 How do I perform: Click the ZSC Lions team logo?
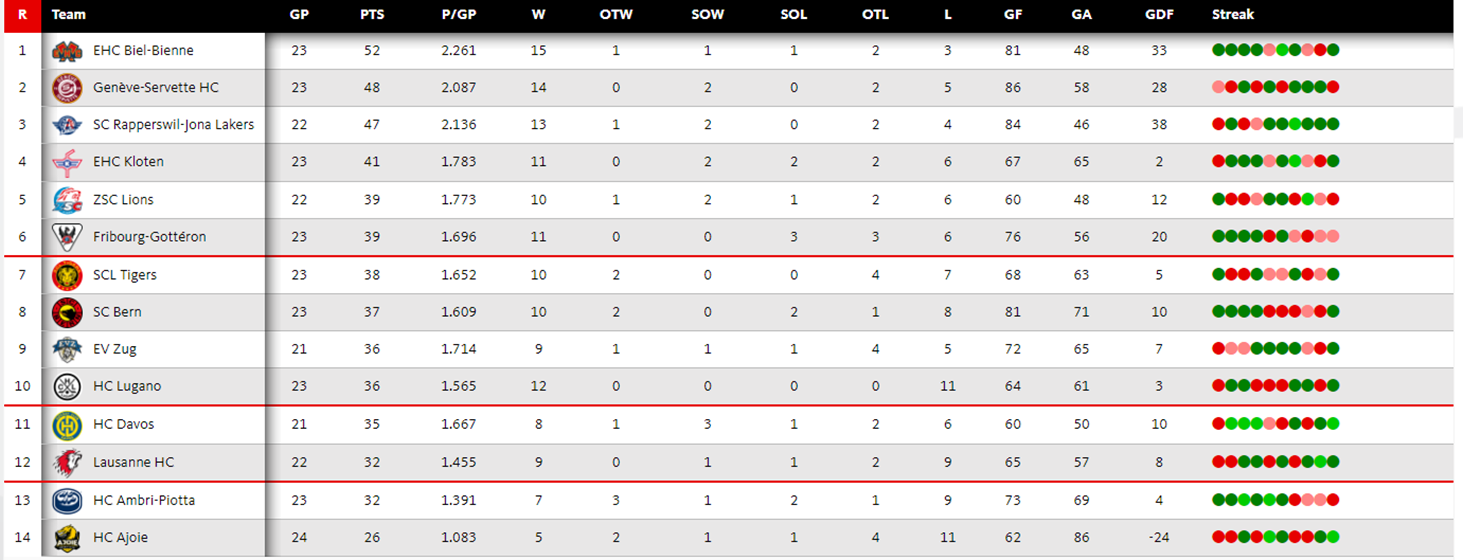[67, 200]
